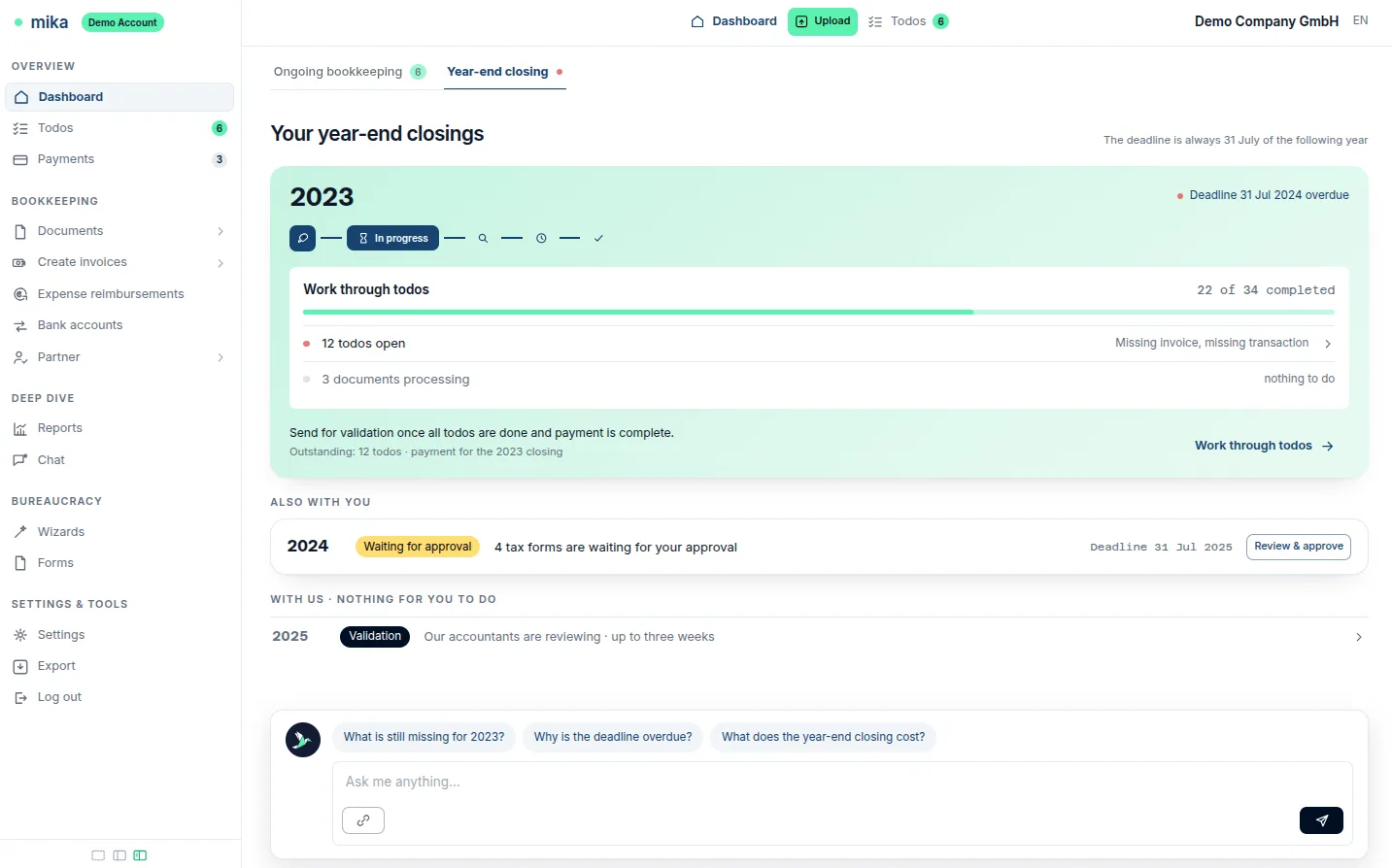
Task: Send the chat message with paper-plane button
Action: [x=1321, y=820]
